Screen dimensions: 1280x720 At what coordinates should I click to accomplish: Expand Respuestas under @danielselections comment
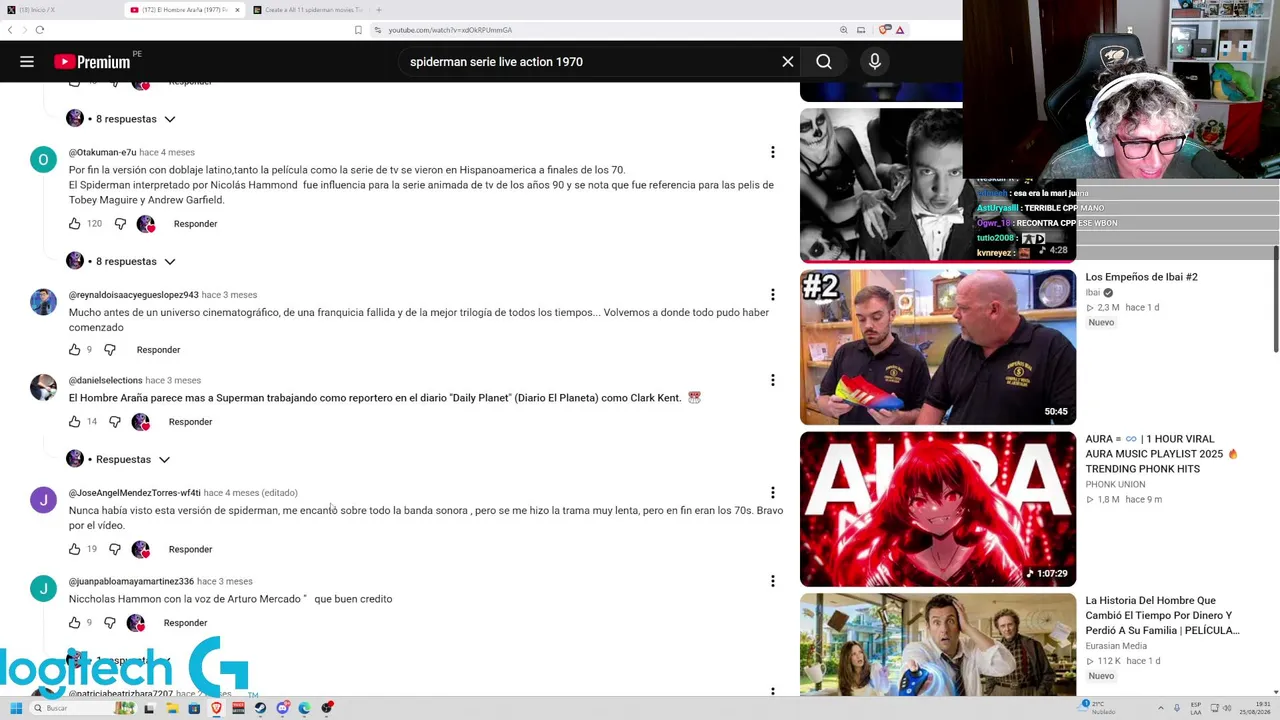[x=119, y=459]
